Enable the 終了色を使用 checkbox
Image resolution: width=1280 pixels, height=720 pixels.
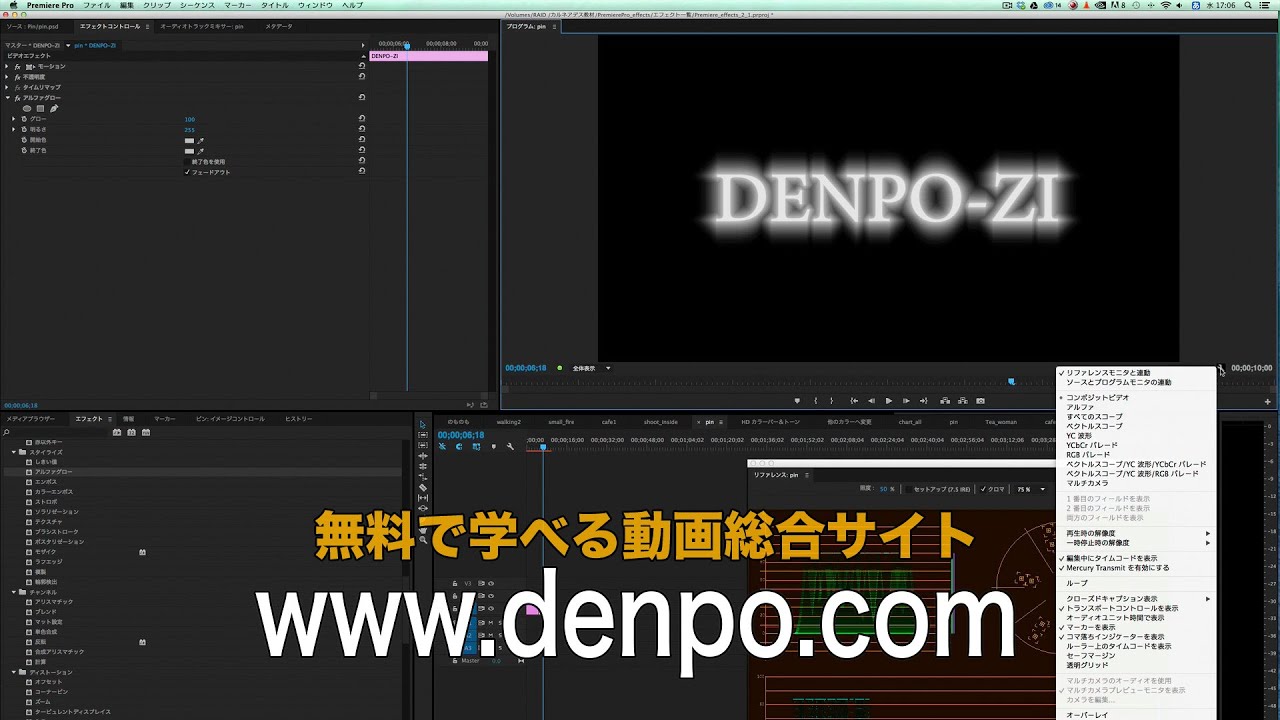coord(187,161)
